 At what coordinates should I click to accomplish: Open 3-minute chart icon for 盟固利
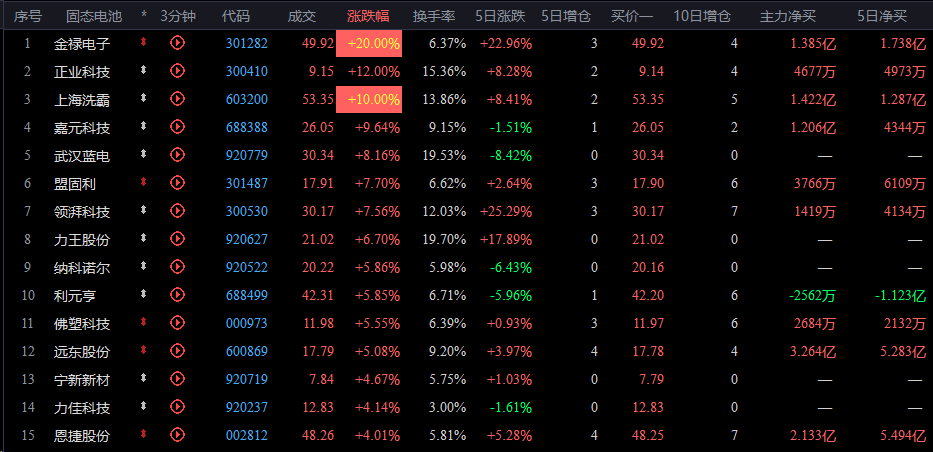177,183
